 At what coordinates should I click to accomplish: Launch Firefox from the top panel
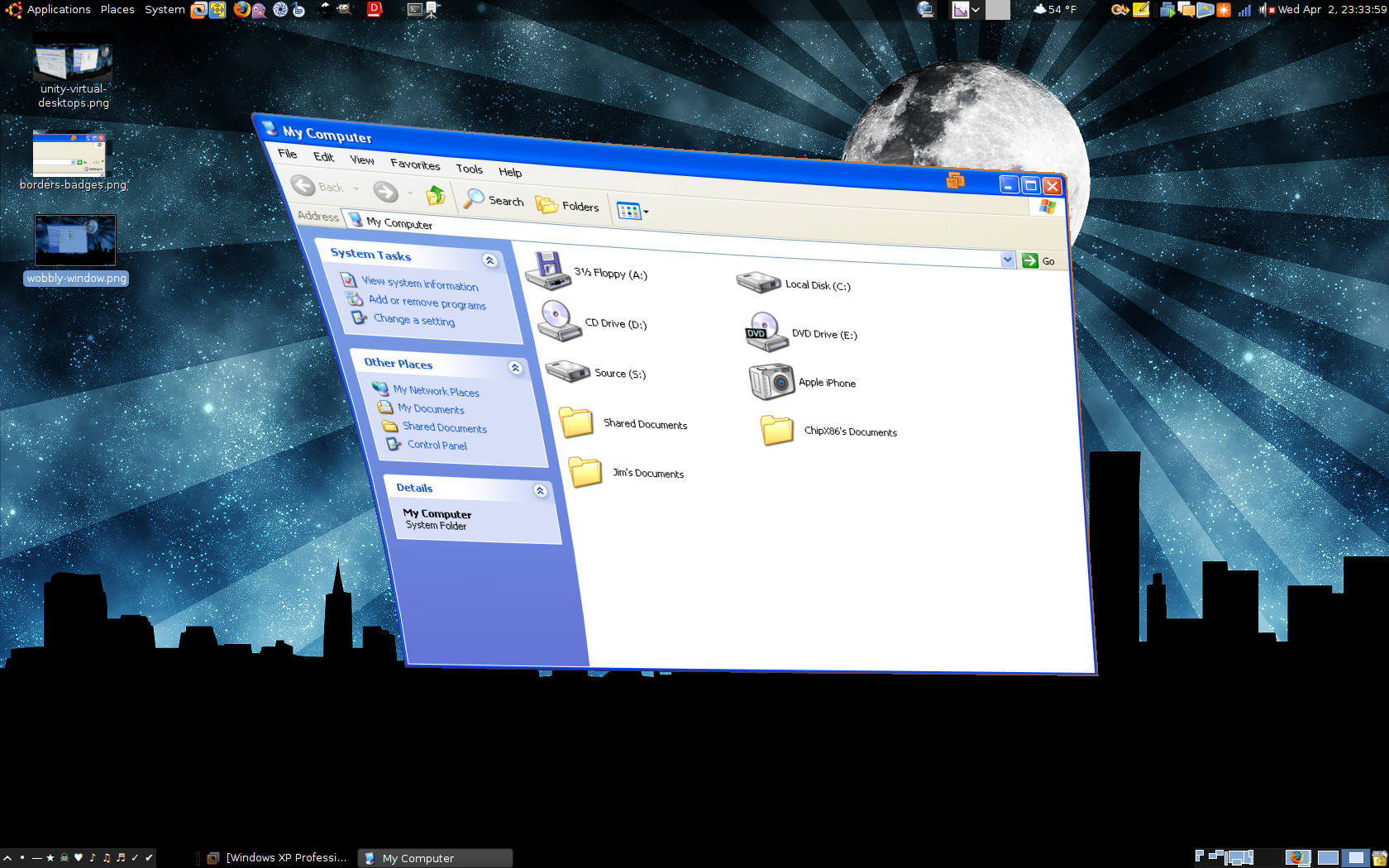click(x=241, y=9)
